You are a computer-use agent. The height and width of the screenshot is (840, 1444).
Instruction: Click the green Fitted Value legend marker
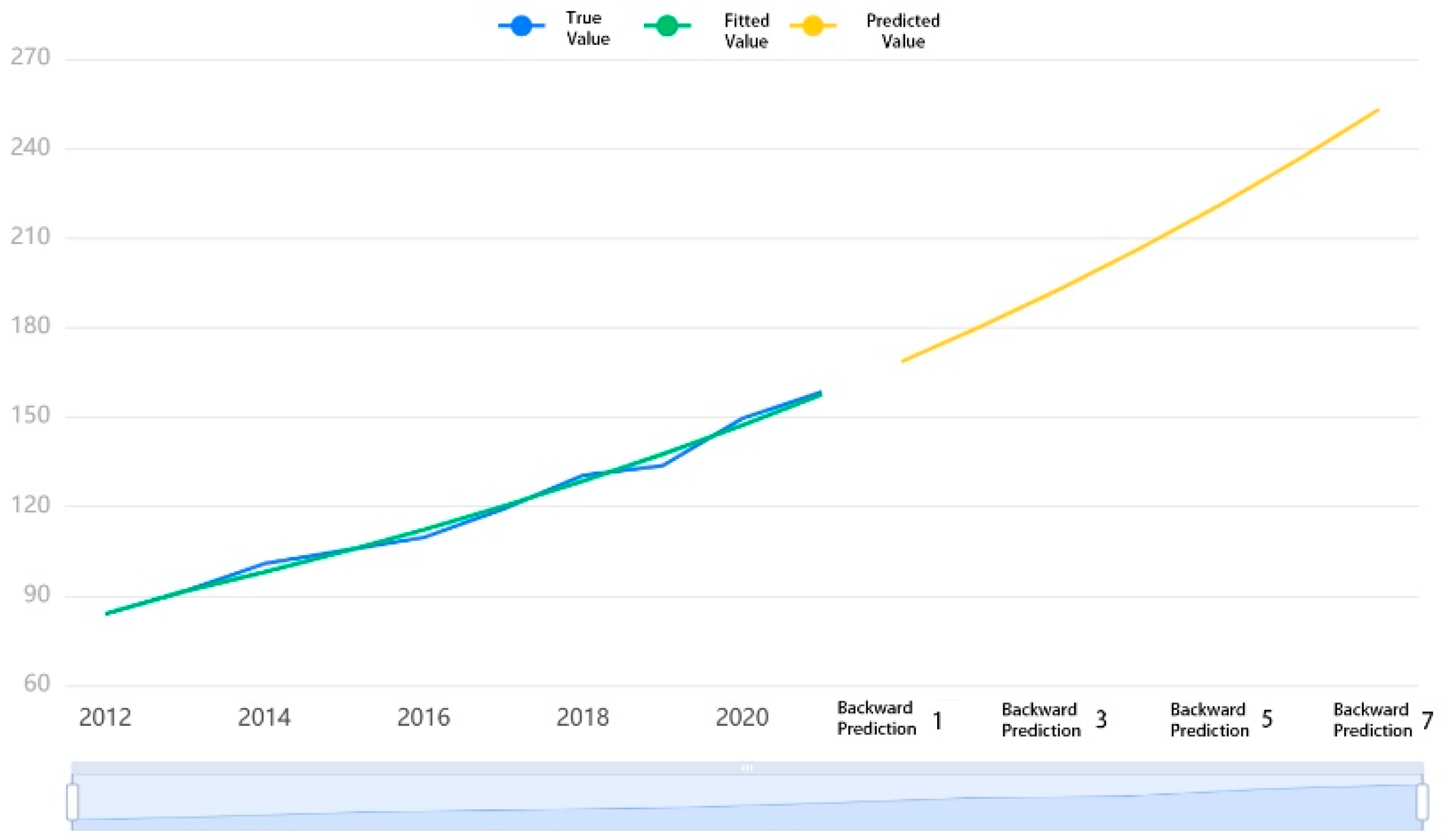pos(667,26)
